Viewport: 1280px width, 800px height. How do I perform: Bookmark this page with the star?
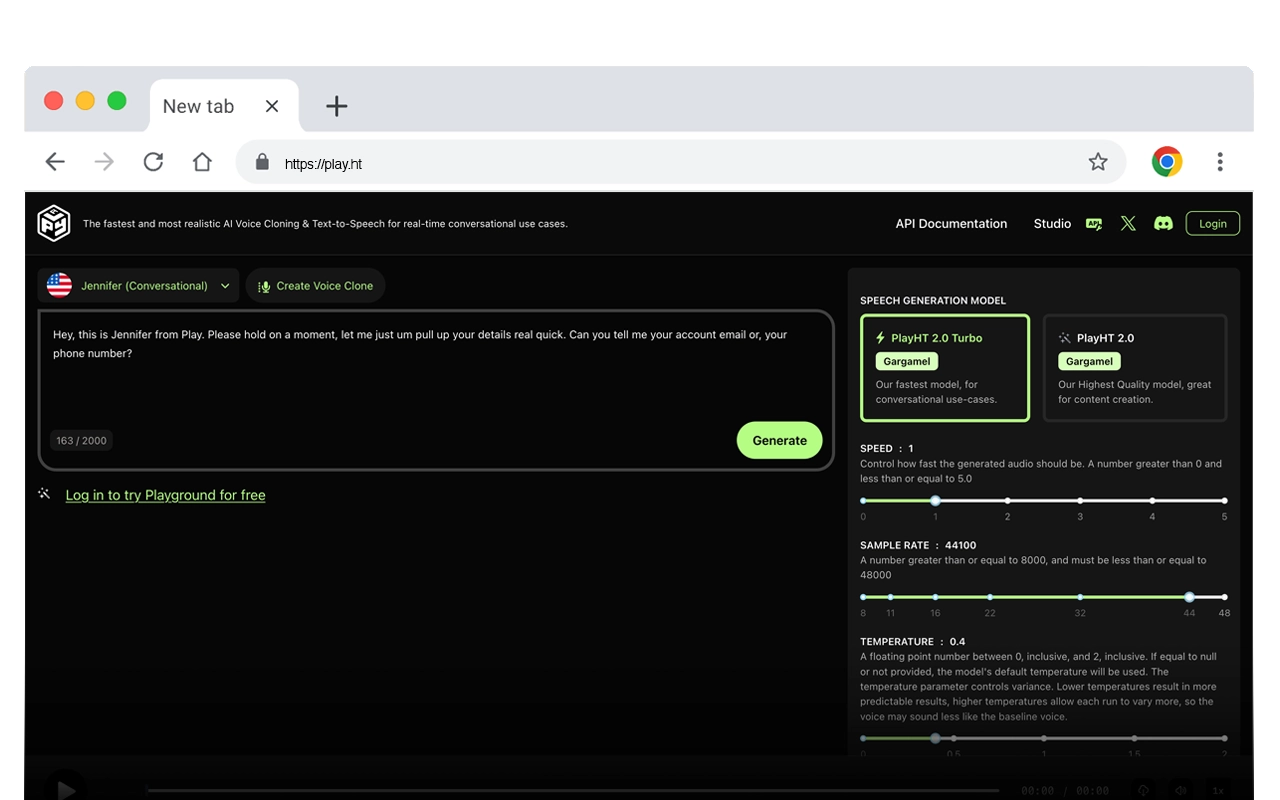point(1098,162)
